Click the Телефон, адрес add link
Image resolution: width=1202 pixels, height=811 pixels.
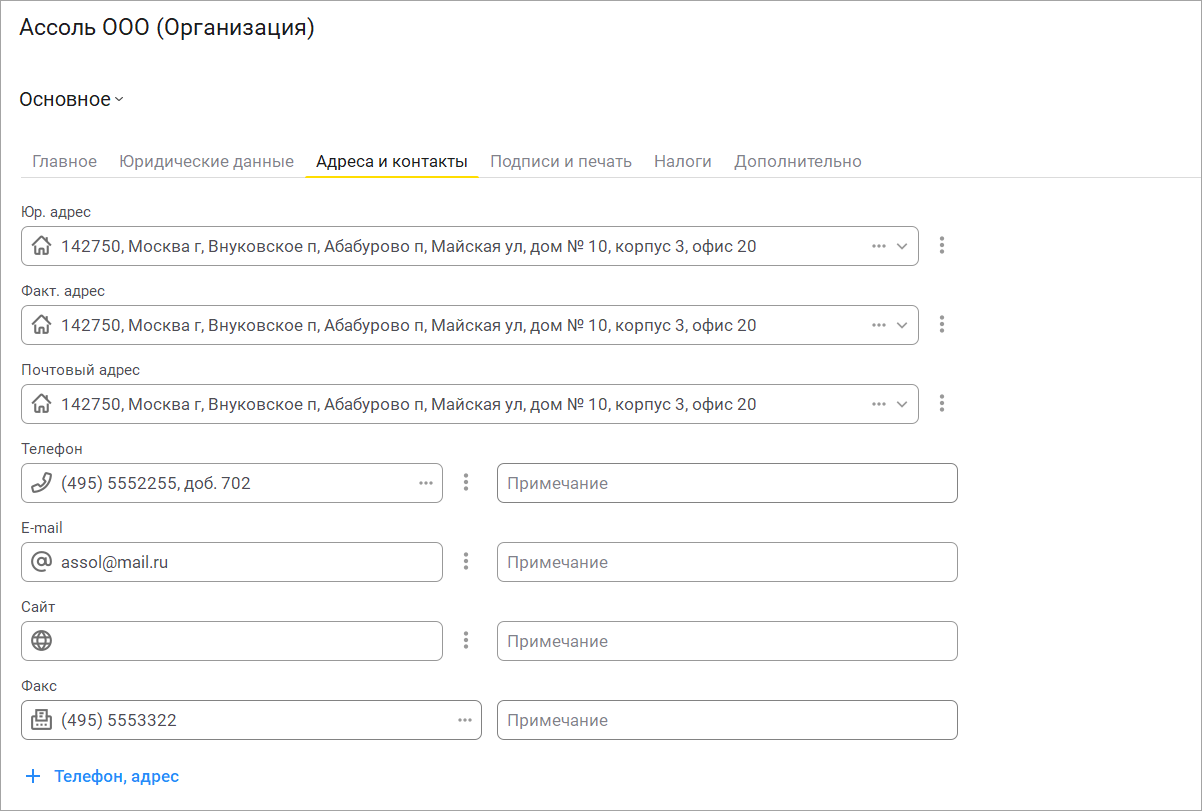(103, 776)
